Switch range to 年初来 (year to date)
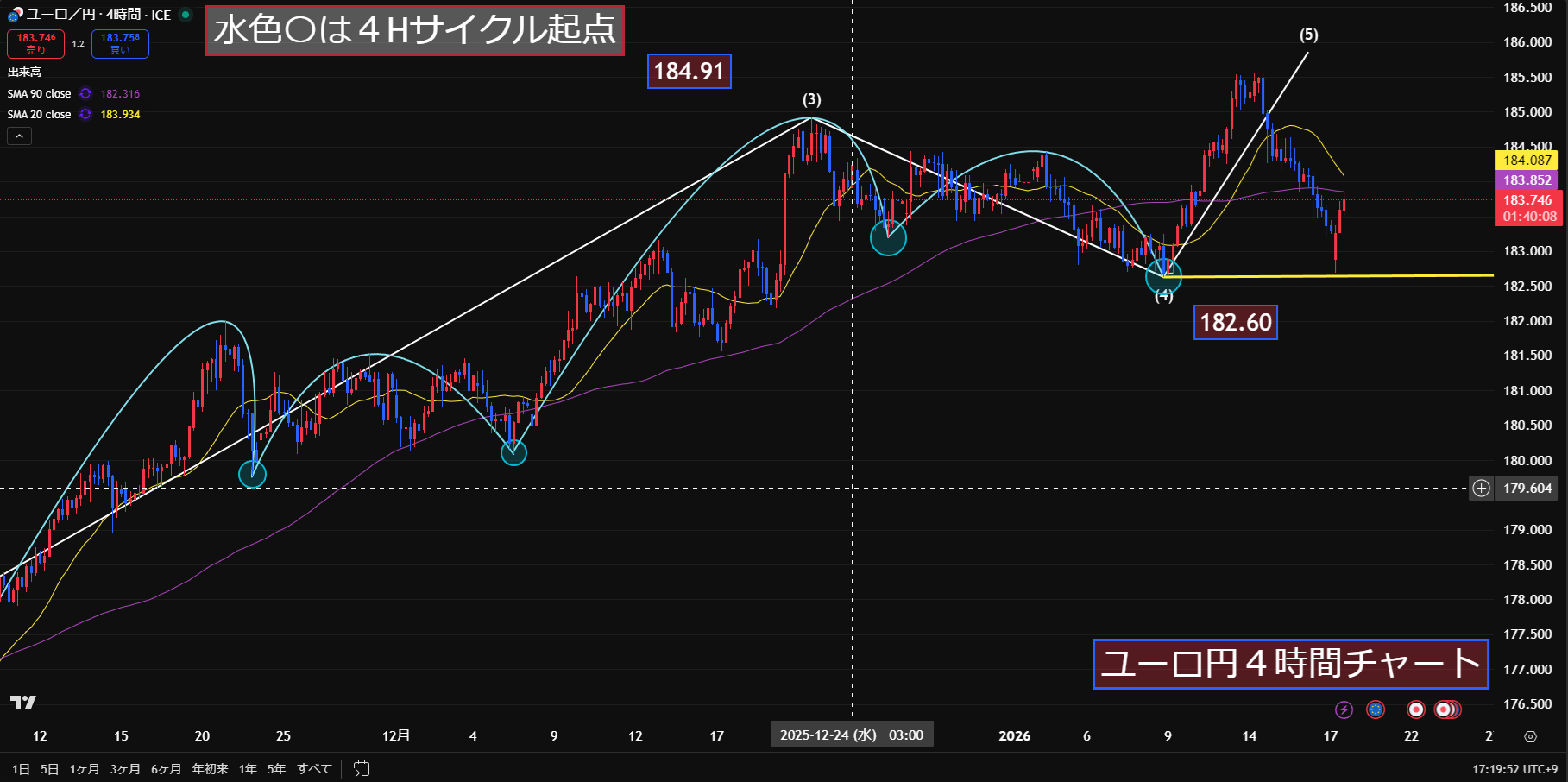 pos(210,768)
